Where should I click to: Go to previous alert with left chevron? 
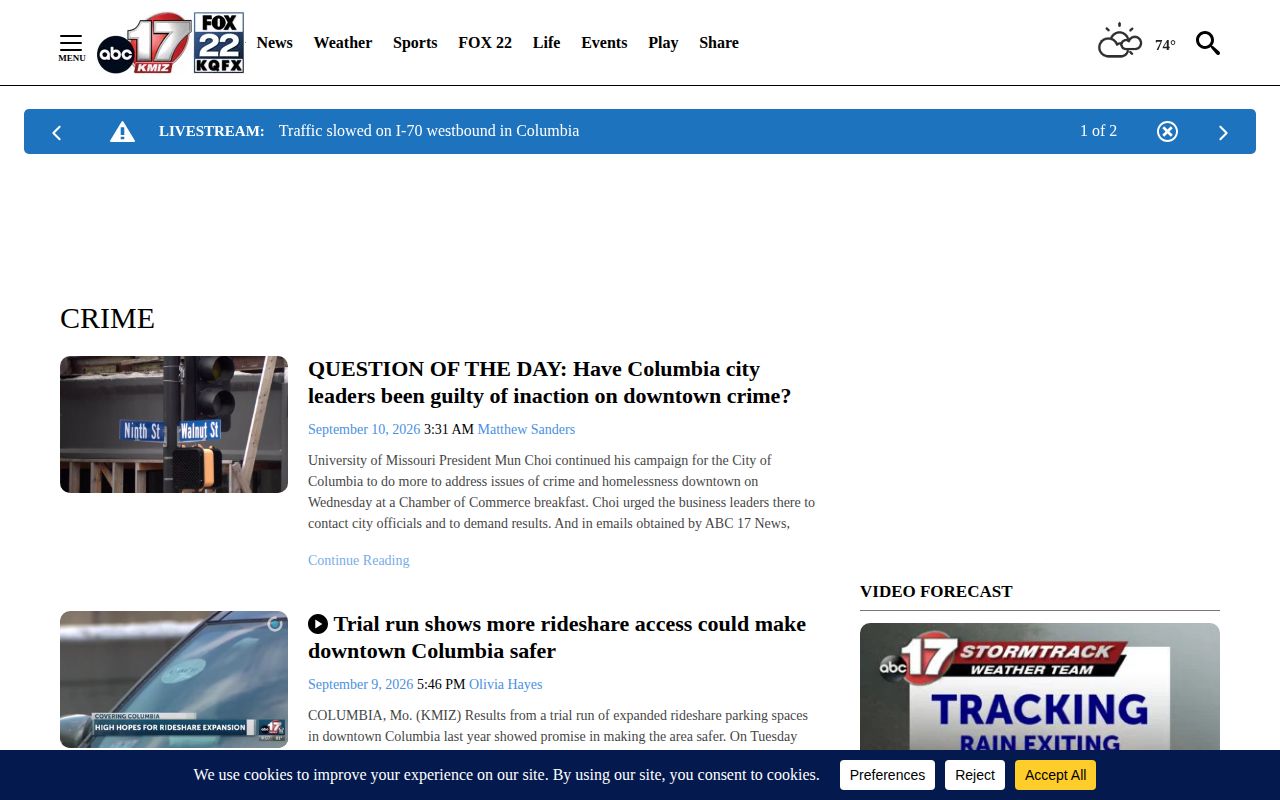[x=57, y=132]
